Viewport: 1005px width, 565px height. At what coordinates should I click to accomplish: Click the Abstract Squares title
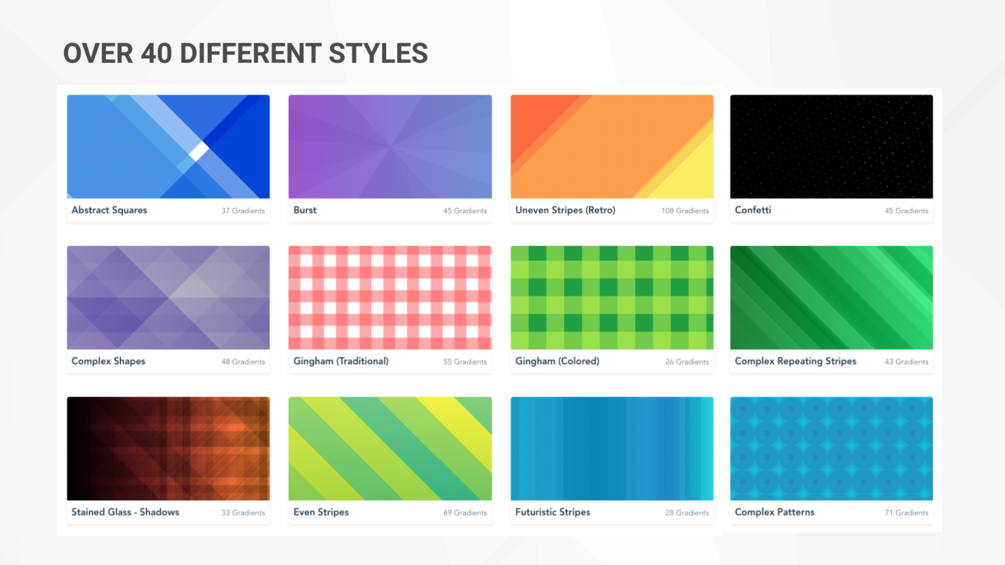point(109,210)
